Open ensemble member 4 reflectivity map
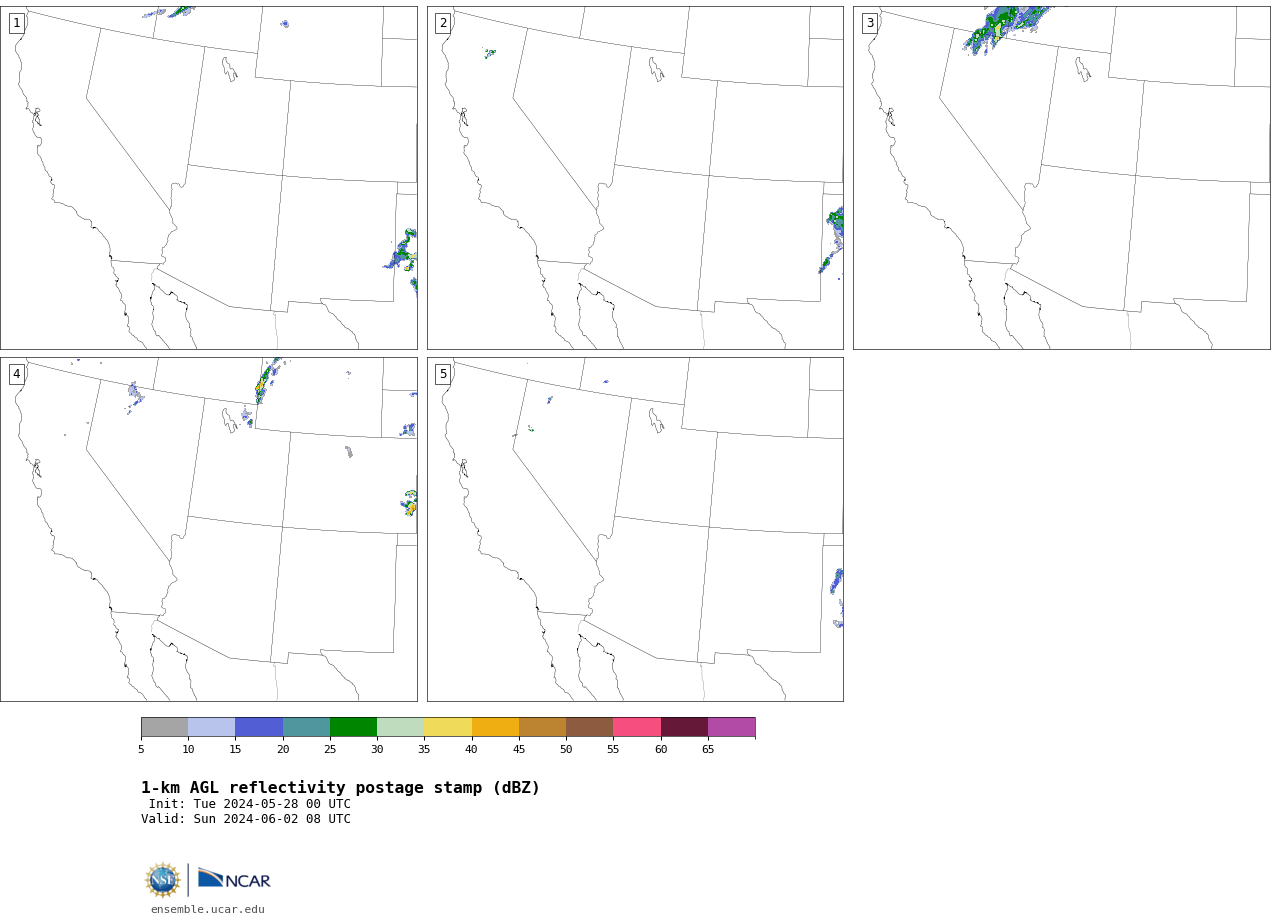Screen dimensions: 1280x920 pyautogui.click(x=209, y=529)
